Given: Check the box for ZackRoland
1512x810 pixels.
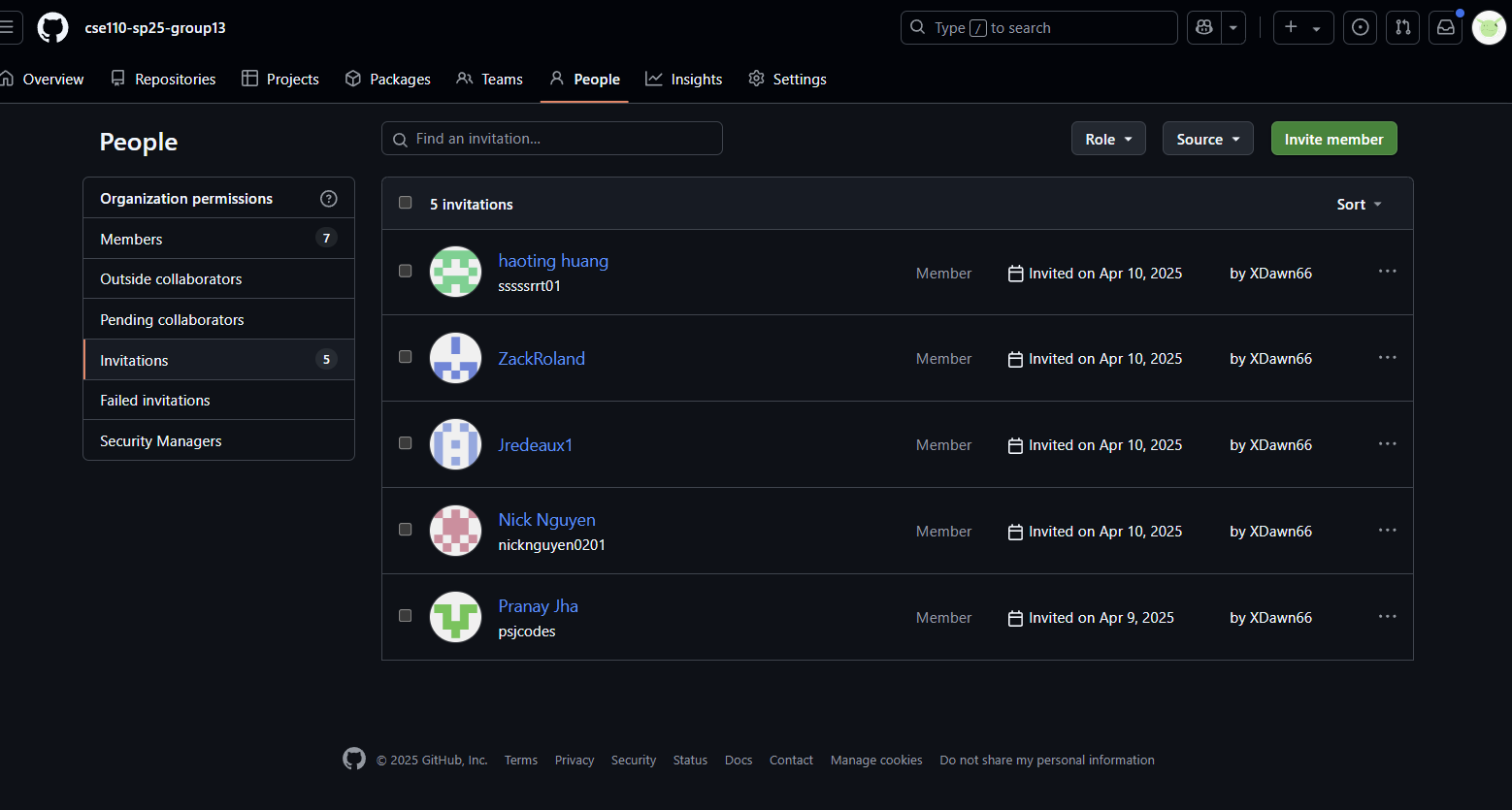Looking at the screenshot, I should pyautogui.click(x=406, y=357).
